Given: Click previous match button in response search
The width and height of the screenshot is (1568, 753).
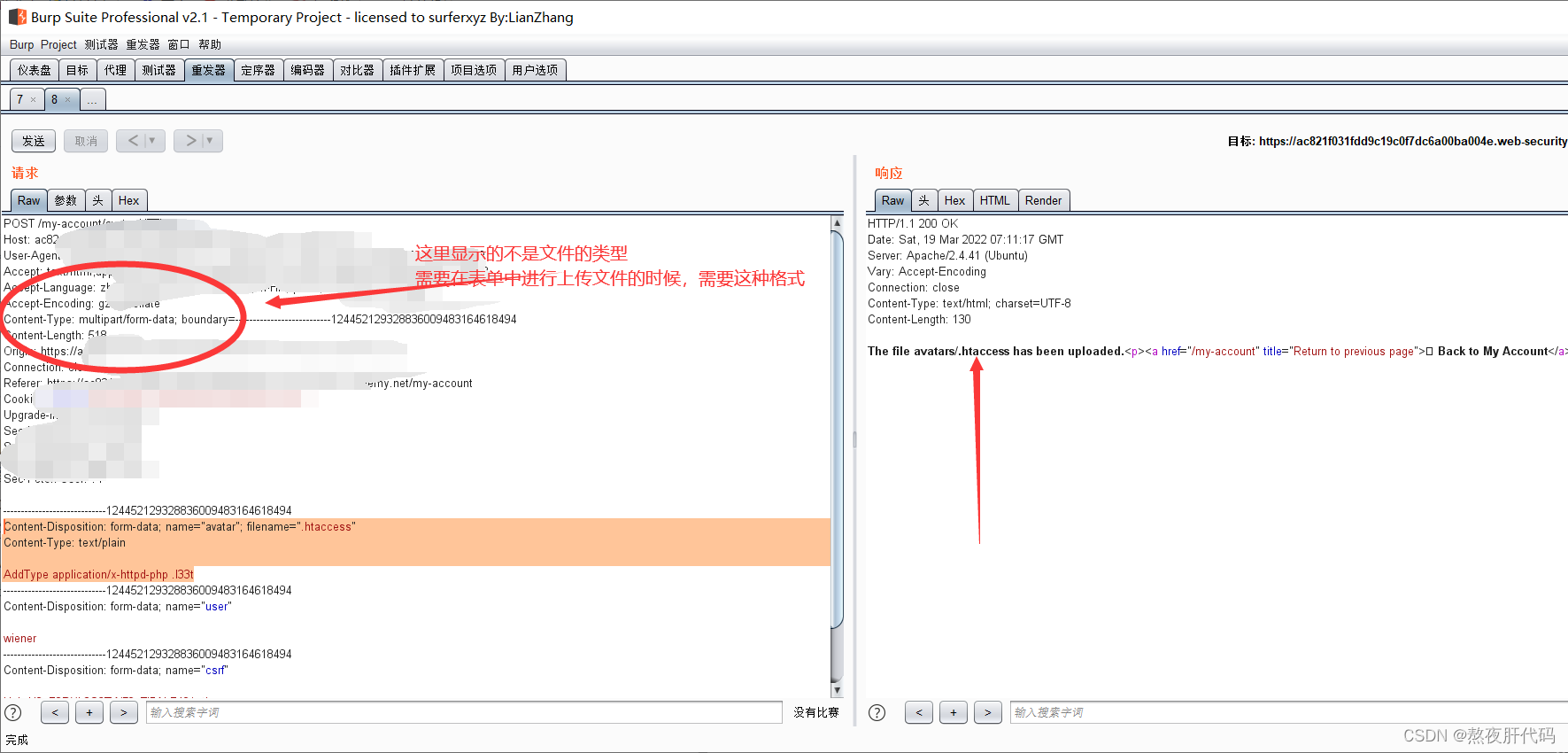Looking at the screenshot, I should [919, 712].
